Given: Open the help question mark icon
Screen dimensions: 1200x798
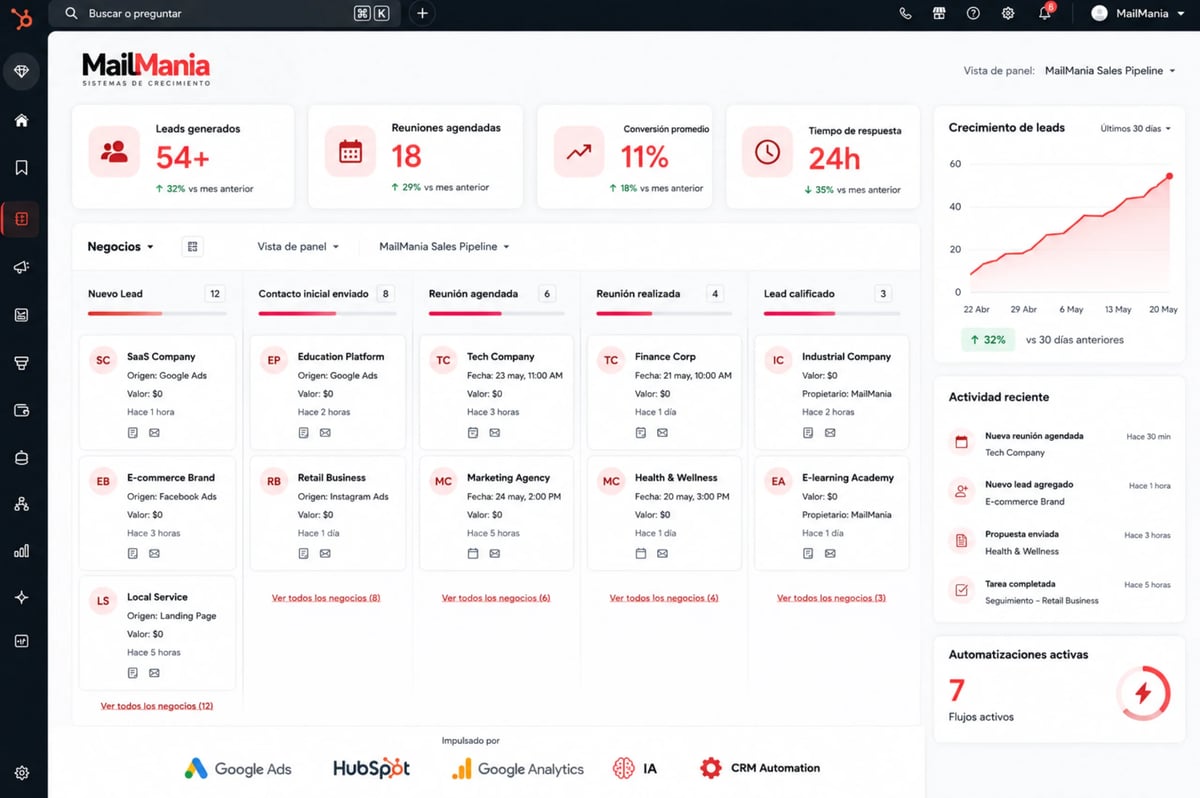Looking at the screenshot, I should 973,14.
